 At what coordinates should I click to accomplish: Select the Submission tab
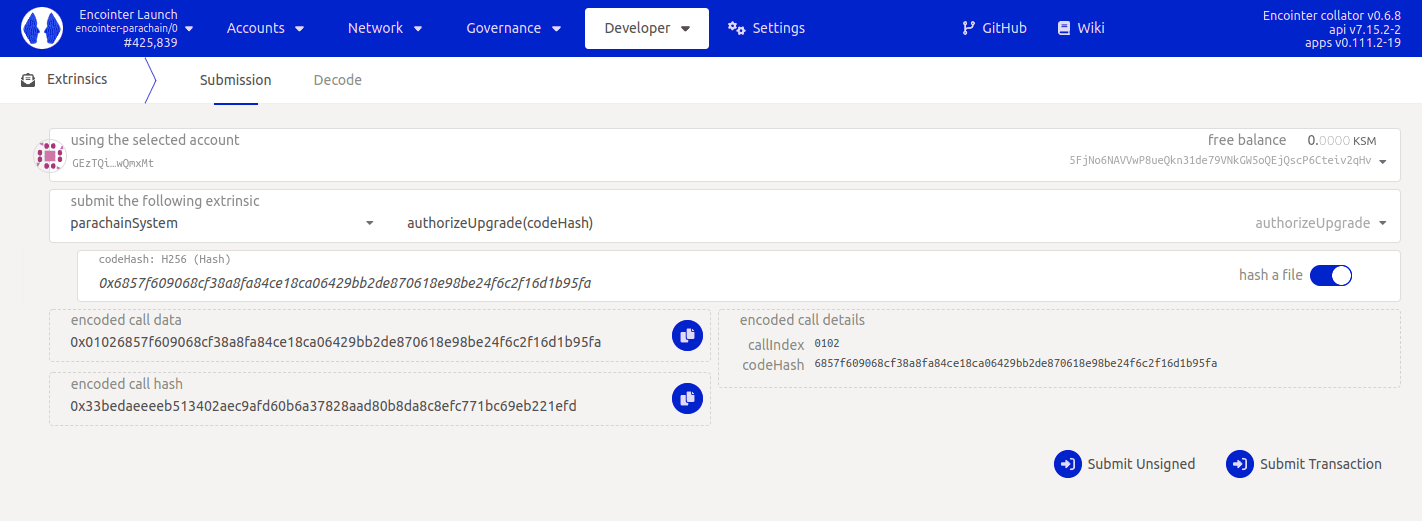pos(235,80)
